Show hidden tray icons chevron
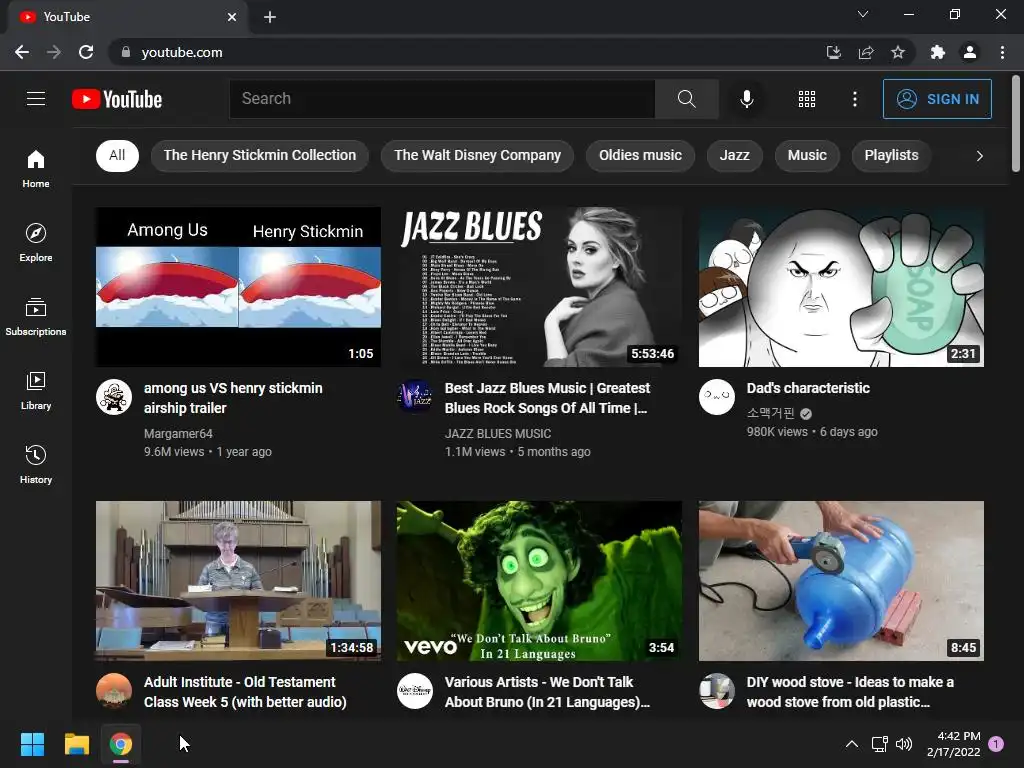The image size is (1024, 768). click(x=852, y=744)
